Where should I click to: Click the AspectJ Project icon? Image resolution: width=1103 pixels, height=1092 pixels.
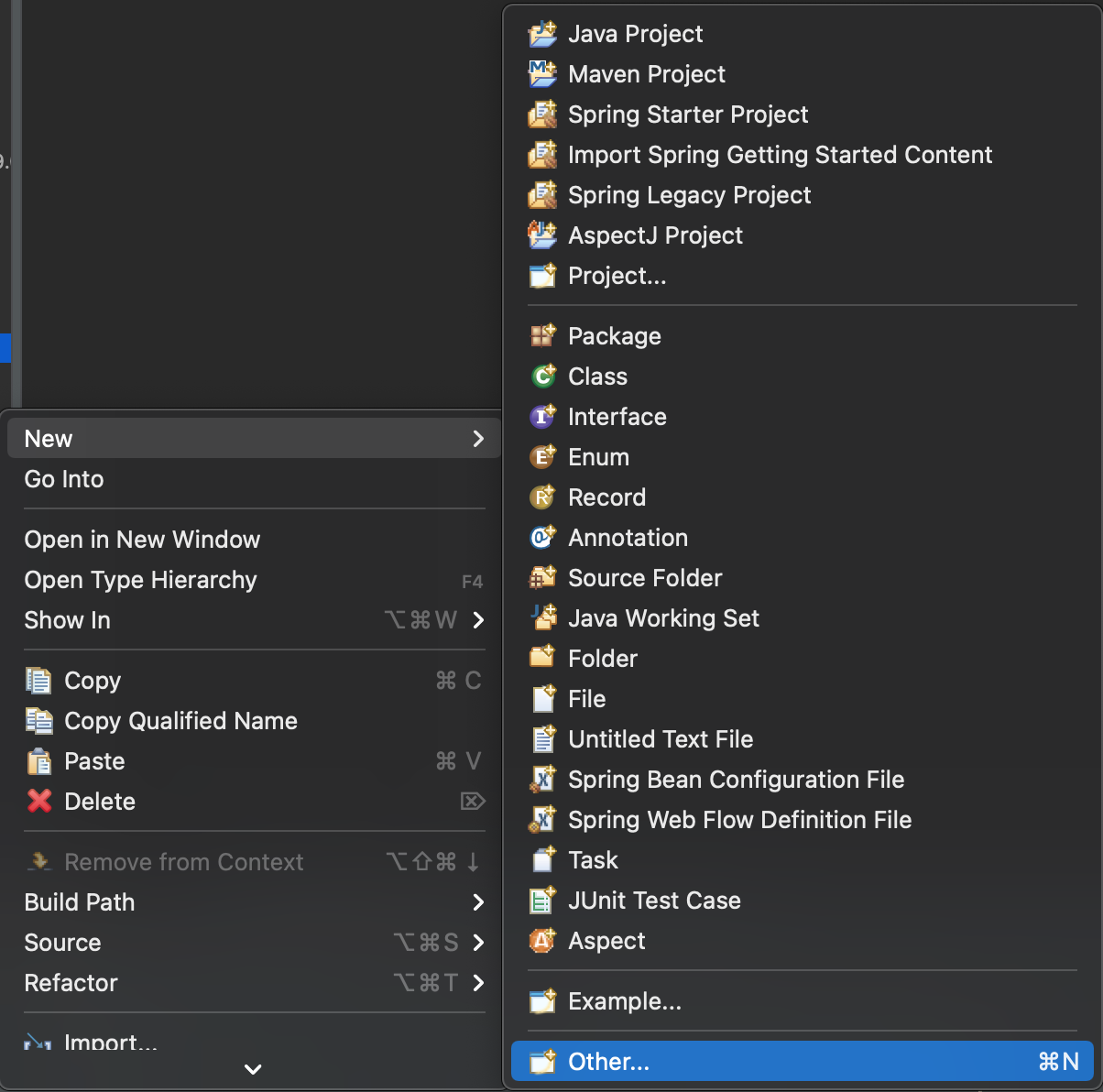point(542,235)
